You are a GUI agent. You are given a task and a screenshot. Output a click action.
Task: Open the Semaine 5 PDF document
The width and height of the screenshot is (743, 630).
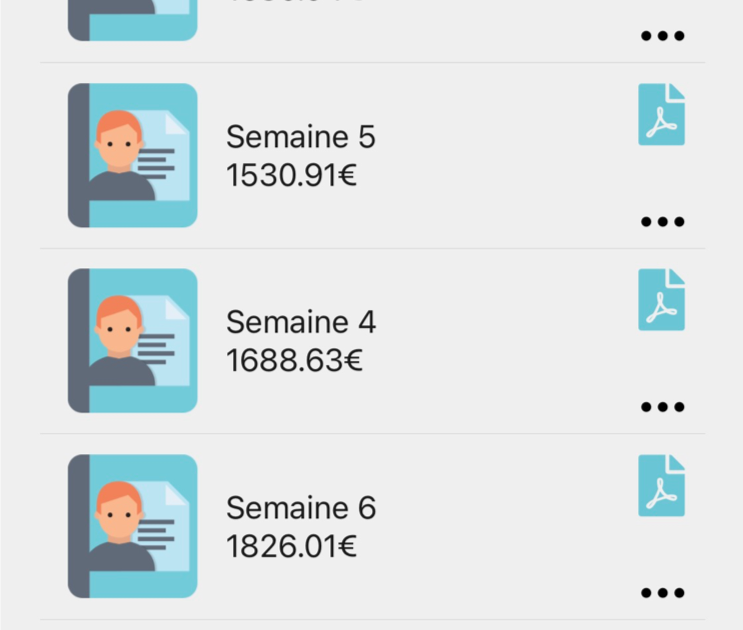click(x=661, y=114)
